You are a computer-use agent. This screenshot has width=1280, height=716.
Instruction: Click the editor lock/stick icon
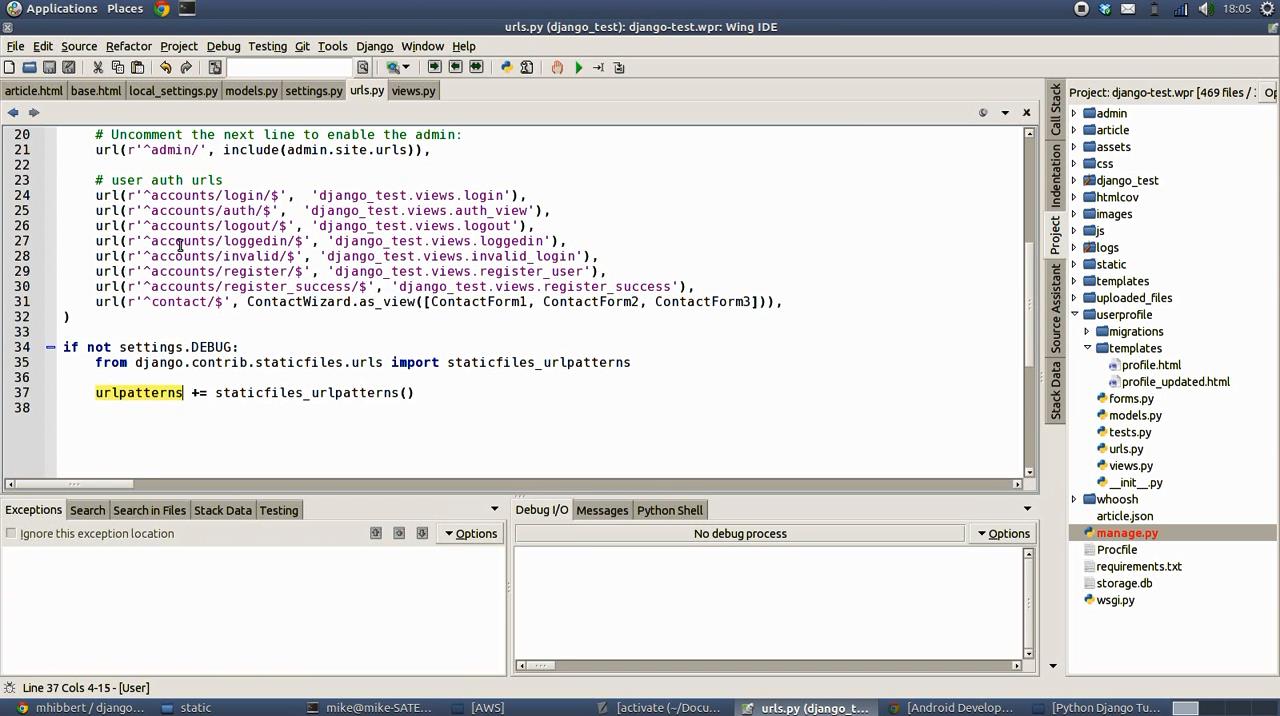point(983,112)
